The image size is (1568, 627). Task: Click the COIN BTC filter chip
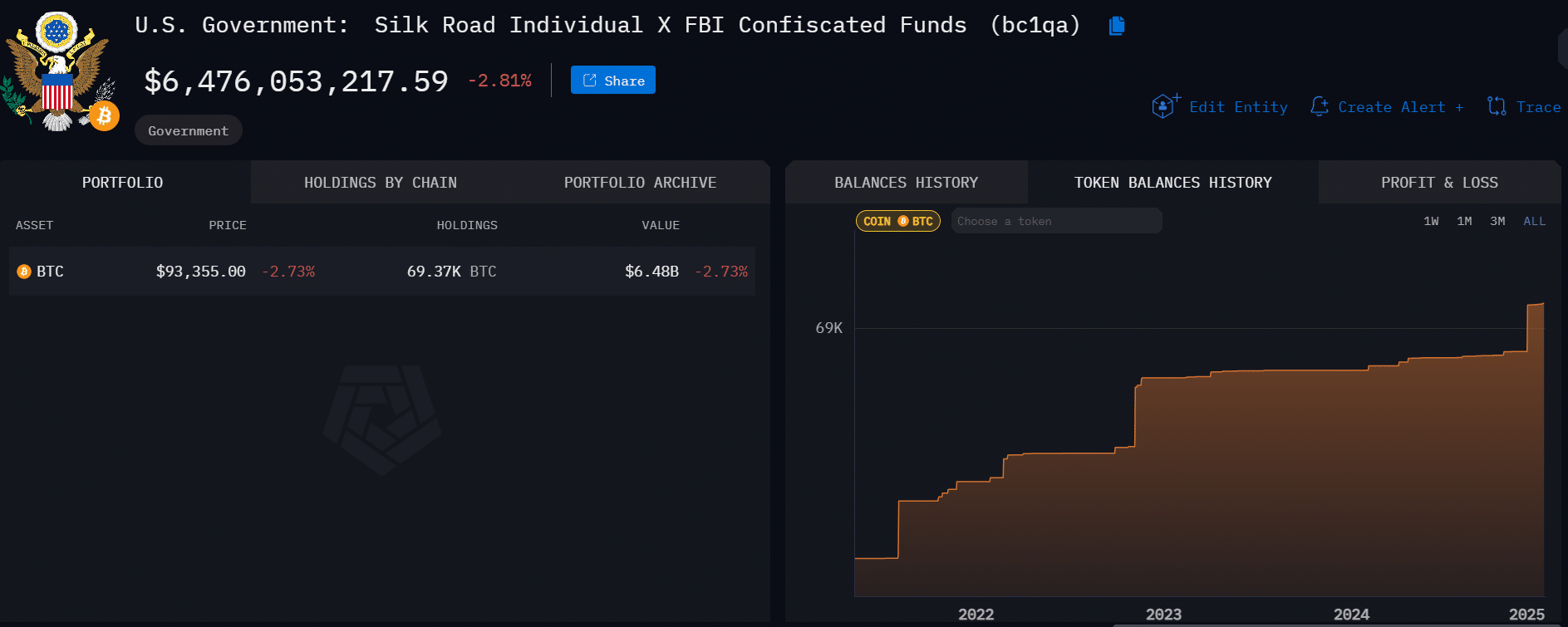897,221
